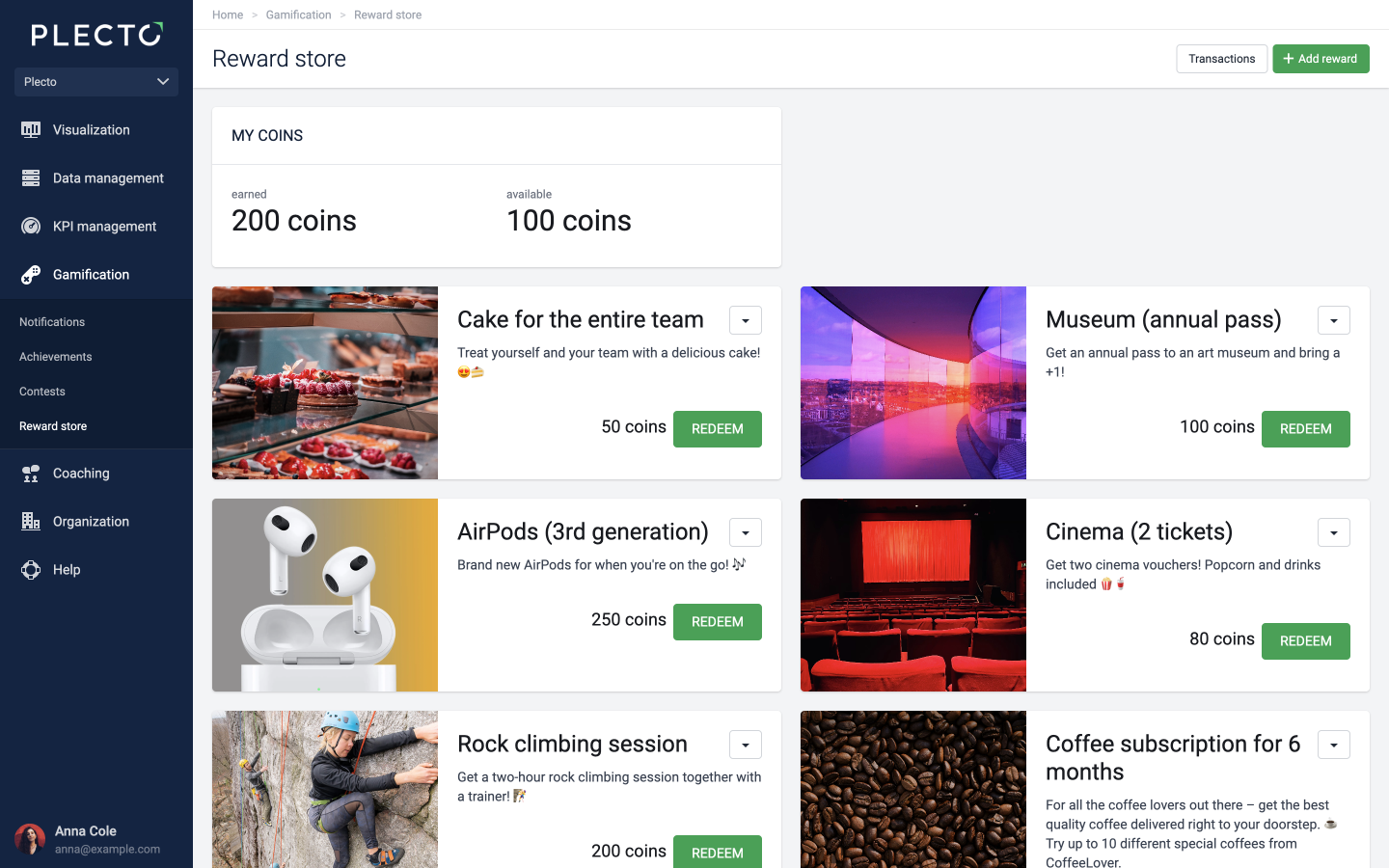Click the Add reward button
Viewport: 1389px width, 868px height.
coord(1321,59)
